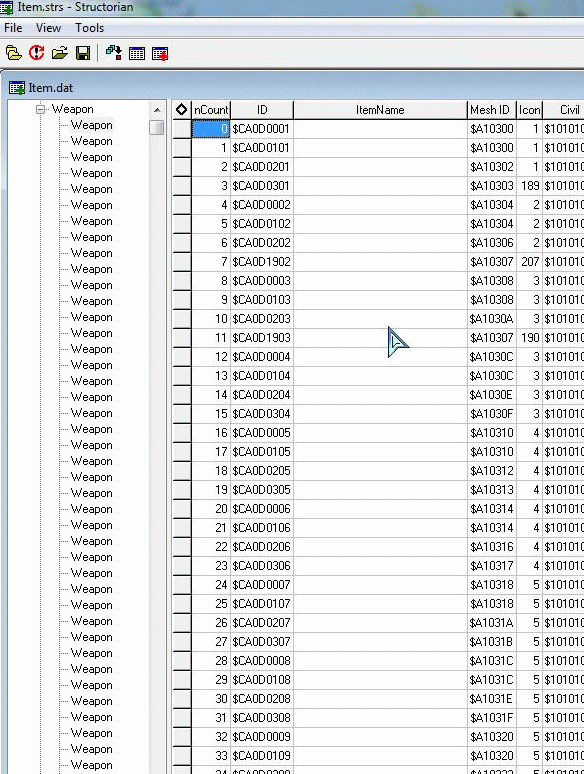The width and height of the screenshot is (584, 774).
Task: Click the plain table grid toolbar icon
Action: point(137,53)
